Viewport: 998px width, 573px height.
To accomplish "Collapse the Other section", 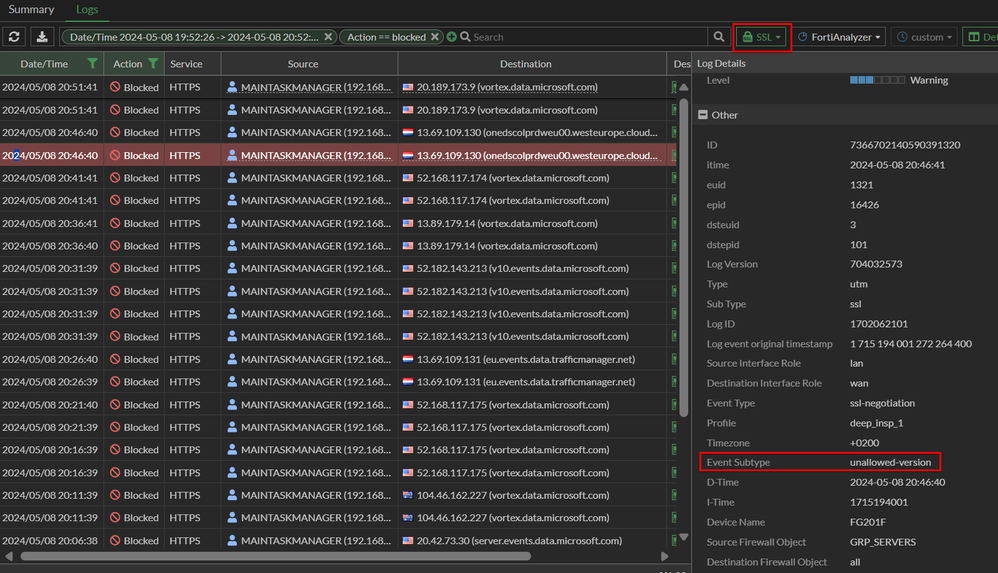I will pyautogui.click(x=703, y=115).
